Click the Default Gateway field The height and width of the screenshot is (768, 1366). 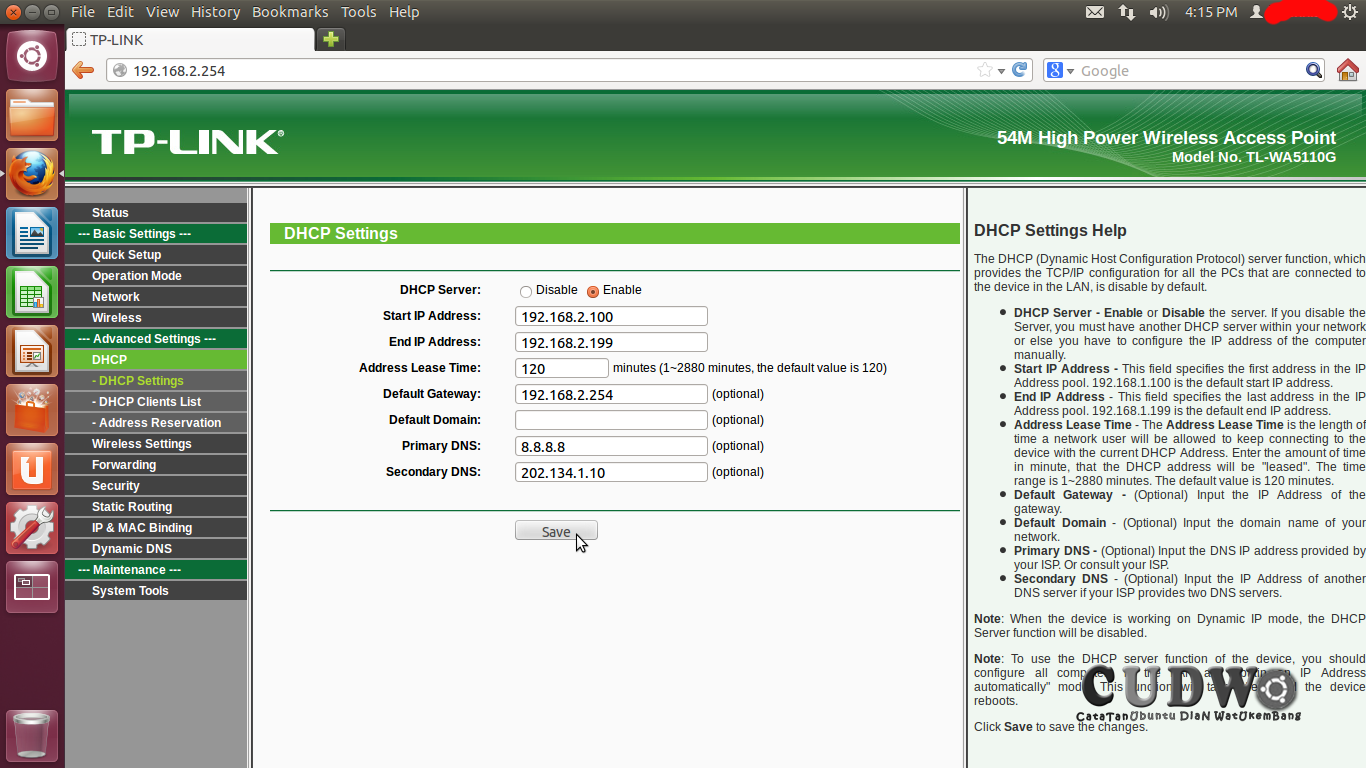pos(611,394)
